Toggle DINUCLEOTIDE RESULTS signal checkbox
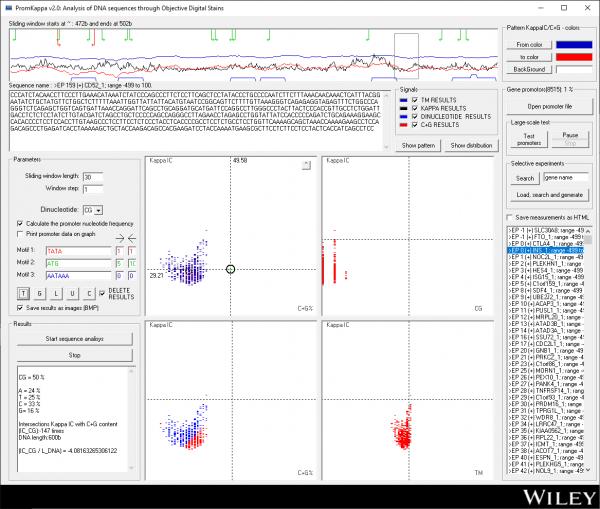Image resolution: width=600 pixels, height=509 pixels. click(415, 116)
